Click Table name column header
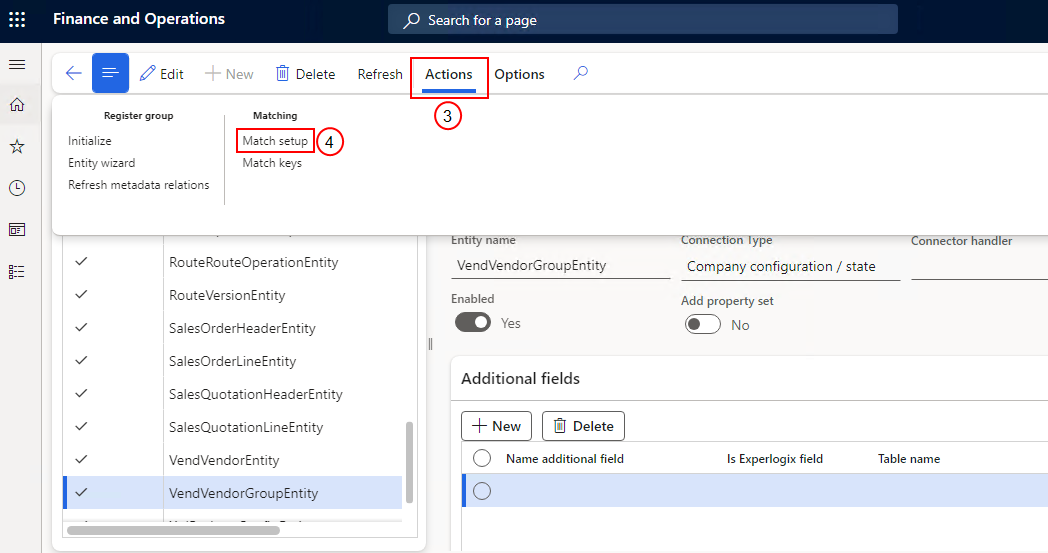 tap(909, 459)
